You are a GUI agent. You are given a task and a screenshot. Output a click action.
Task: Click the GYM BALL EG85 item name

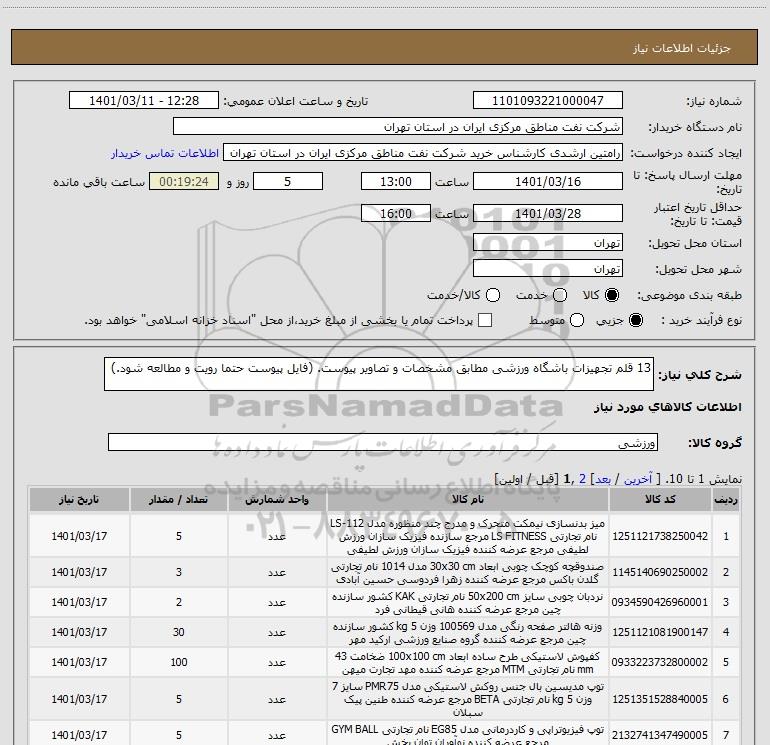pyautogui.click(x=468, y=735)
